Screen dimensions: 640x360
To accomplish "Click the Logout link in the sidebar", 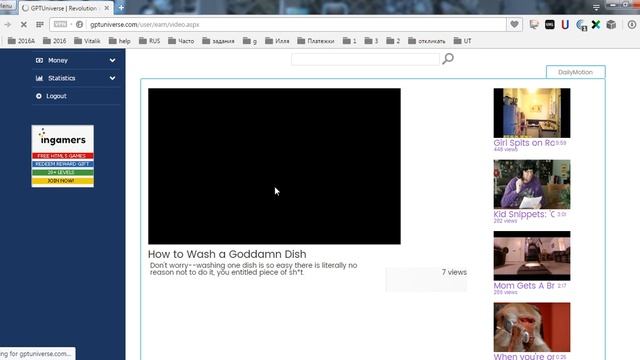I will coord(56,96).
